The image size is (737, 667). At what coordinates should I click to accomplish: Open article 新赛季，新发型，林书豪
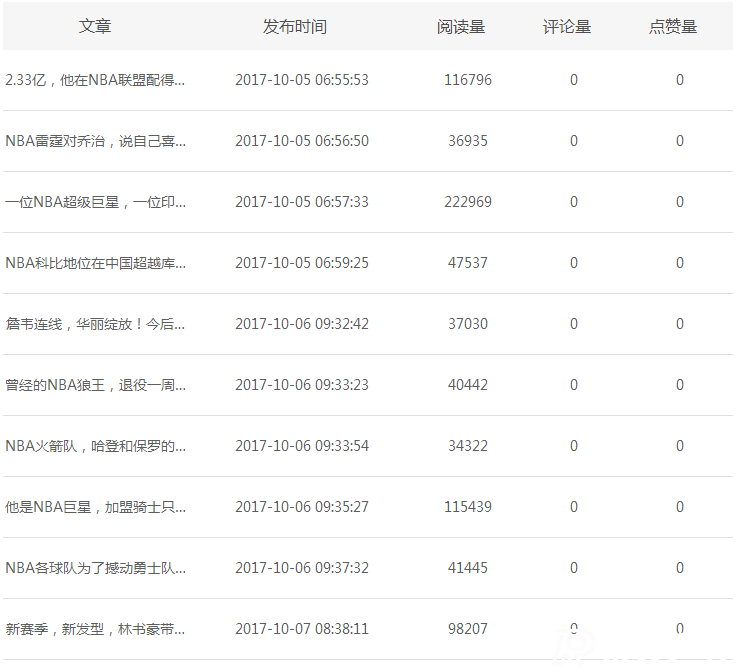pos(95,629)
